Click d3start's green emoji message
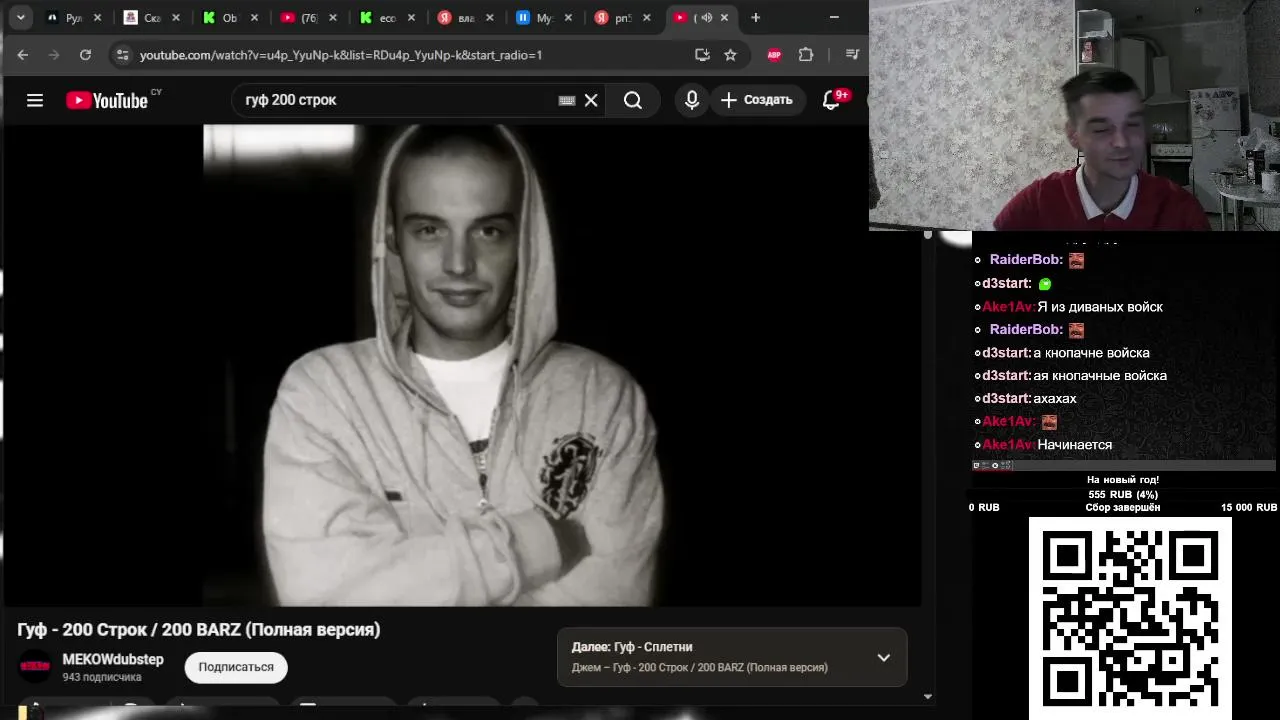 pyautogui.click(x=1045, y=284)
